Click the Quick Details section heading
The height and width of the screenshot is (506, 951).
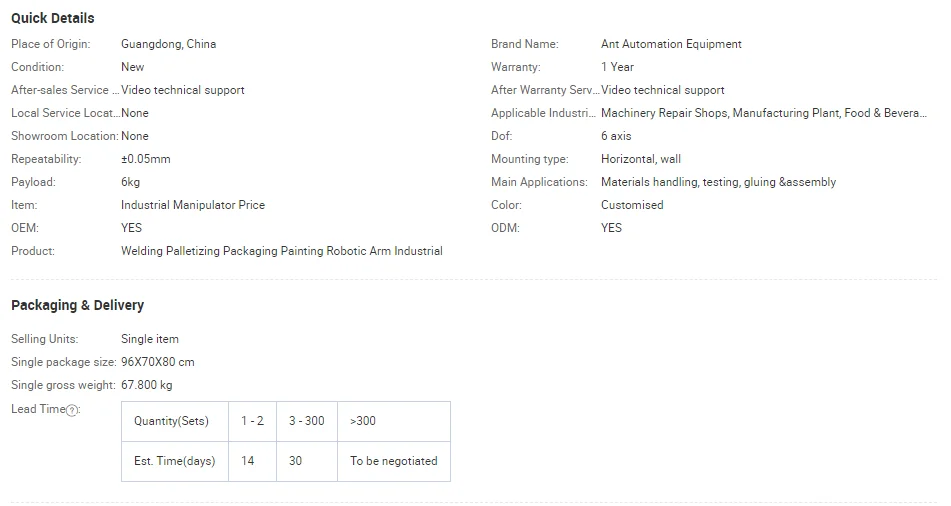pos(53,18)
